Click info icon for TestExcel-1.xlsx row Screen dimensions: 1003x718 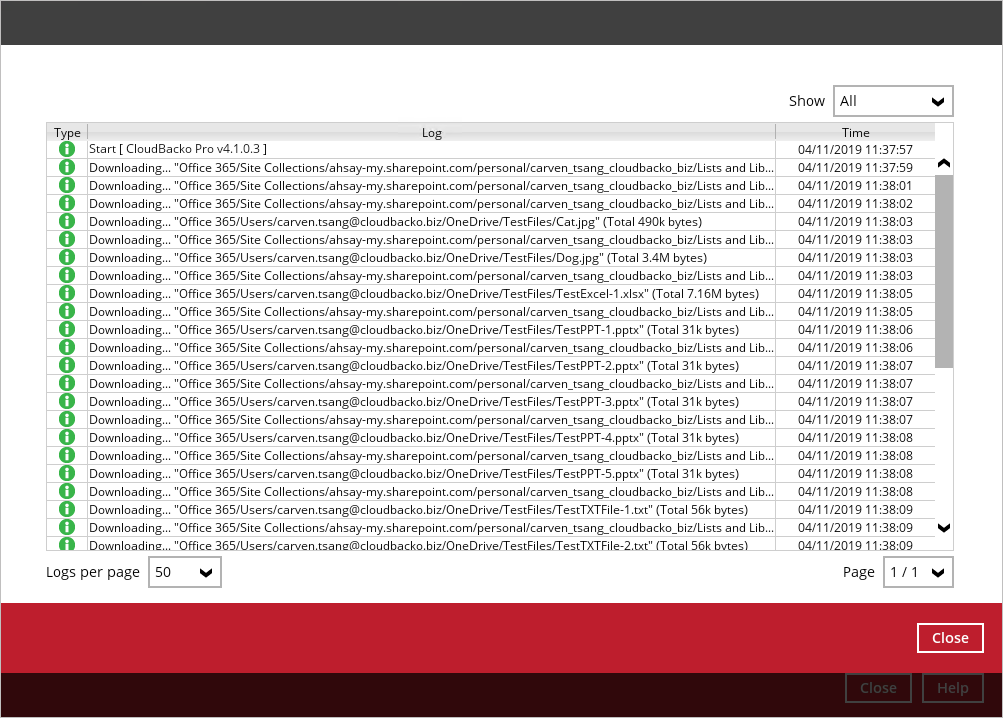(x=67, y=293)
